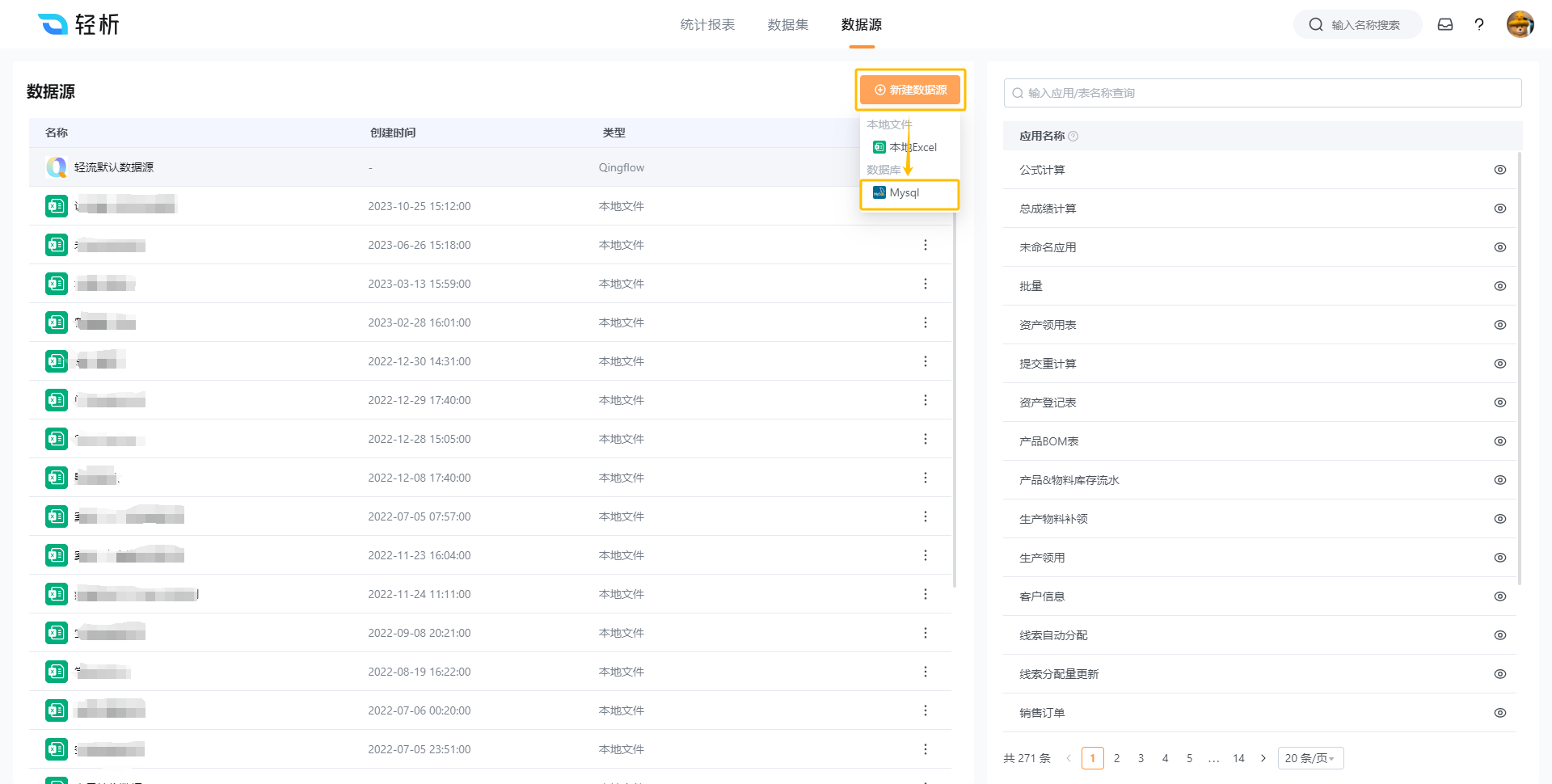The width and height of the screenshot is (1552, 784).
Task: Jump ahead via pagination ellipsis
Action: tap(1213, 758)
